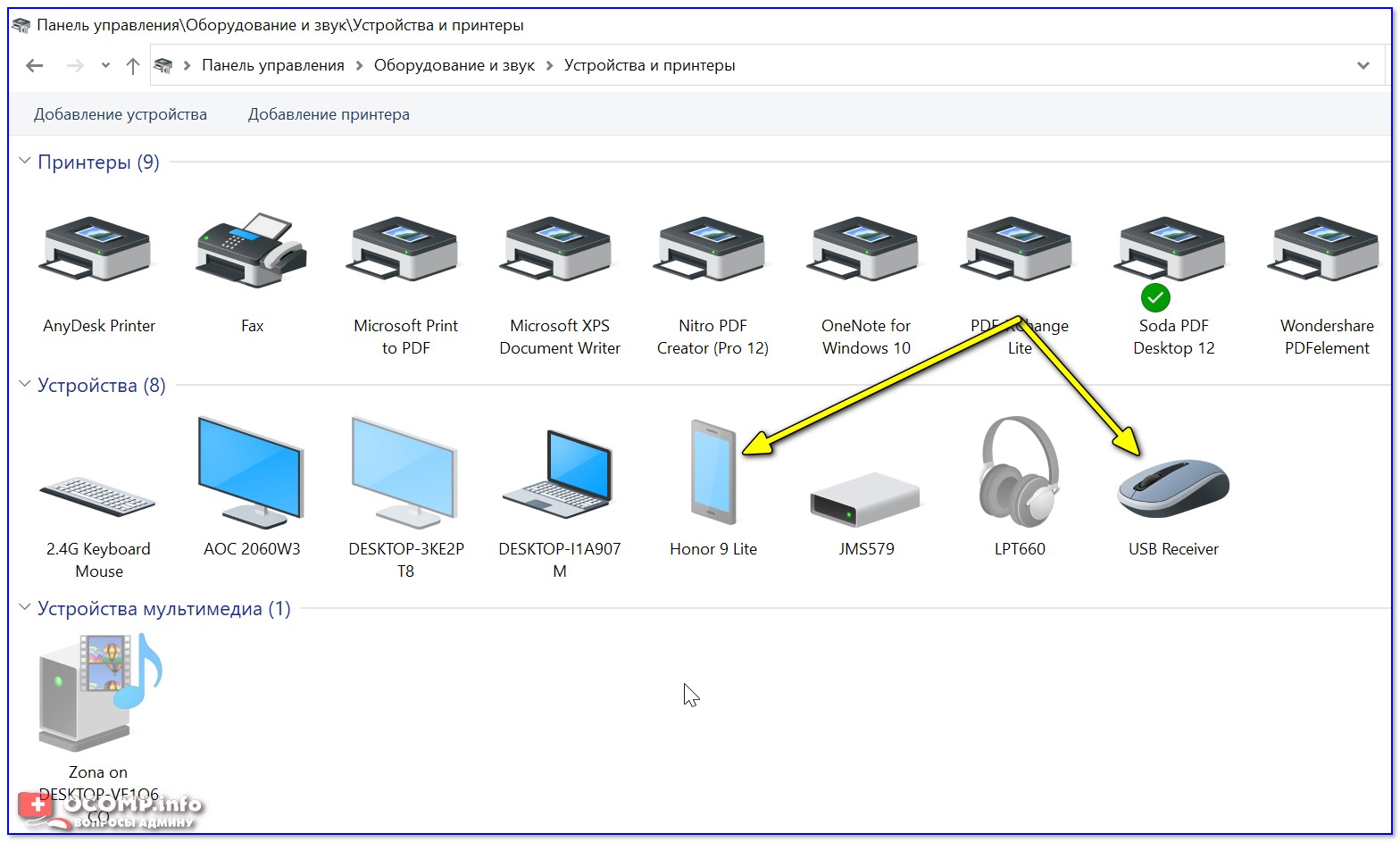Viewport: 1400px width, 842px height.
Task: Click the Back navigation arrow
Action: point(35,65)
